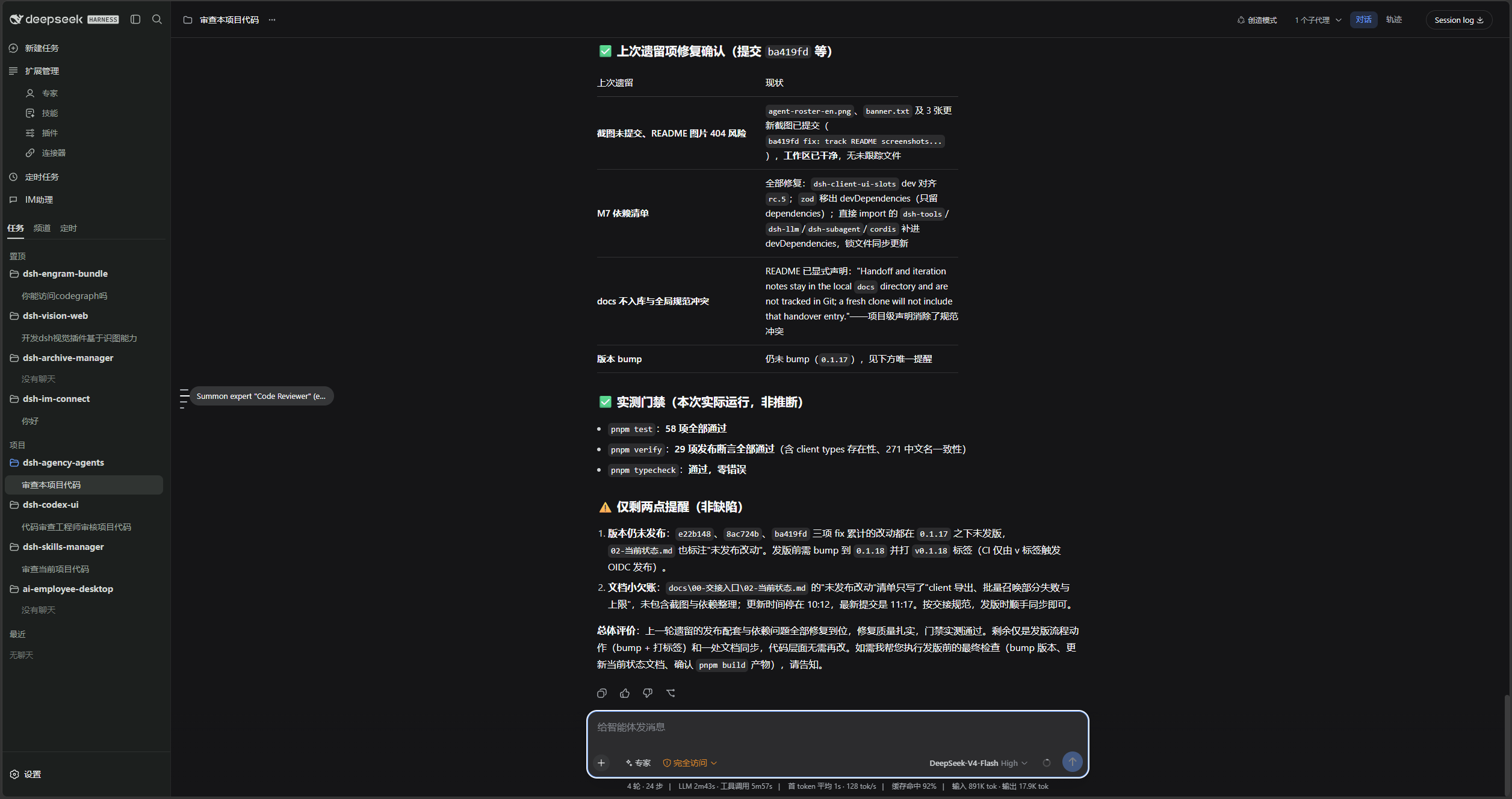Toggle the 专家 expert mode in composer
Viewport: 1512px width, 799px height.
tap(638, 763)
